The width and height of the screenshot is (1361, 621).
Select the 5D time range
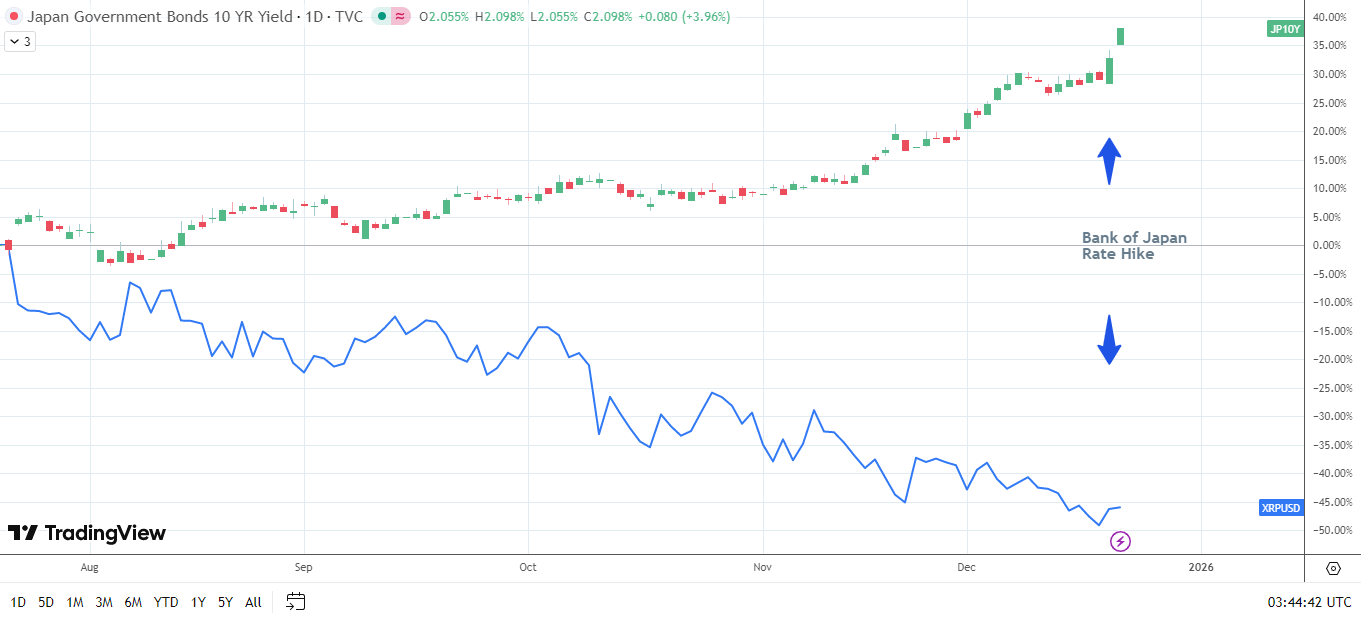(46, 602)
